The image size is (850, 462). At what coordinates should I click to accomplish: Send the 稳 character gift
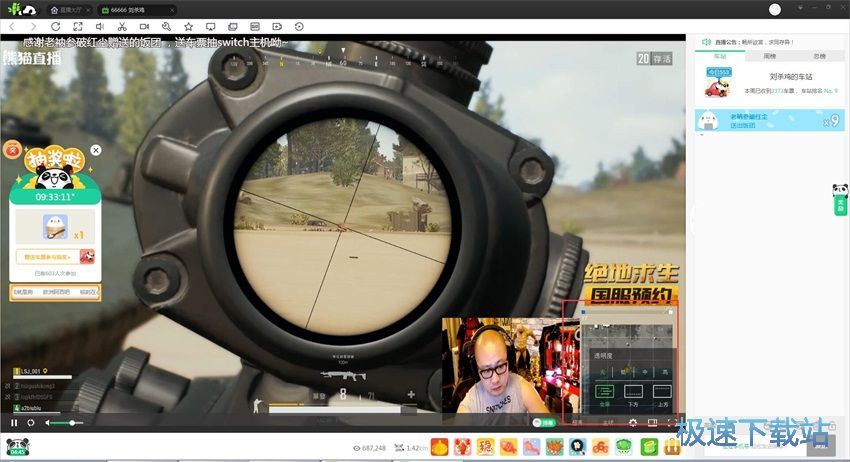coord(486,447)
